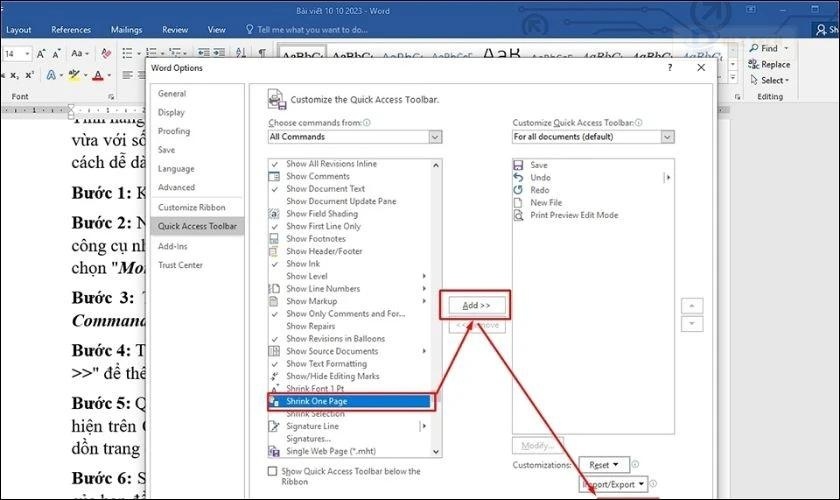Screen dimensions: 840x500
Task: Select Show All Revisions Inline command
Action: coord(331,164)
